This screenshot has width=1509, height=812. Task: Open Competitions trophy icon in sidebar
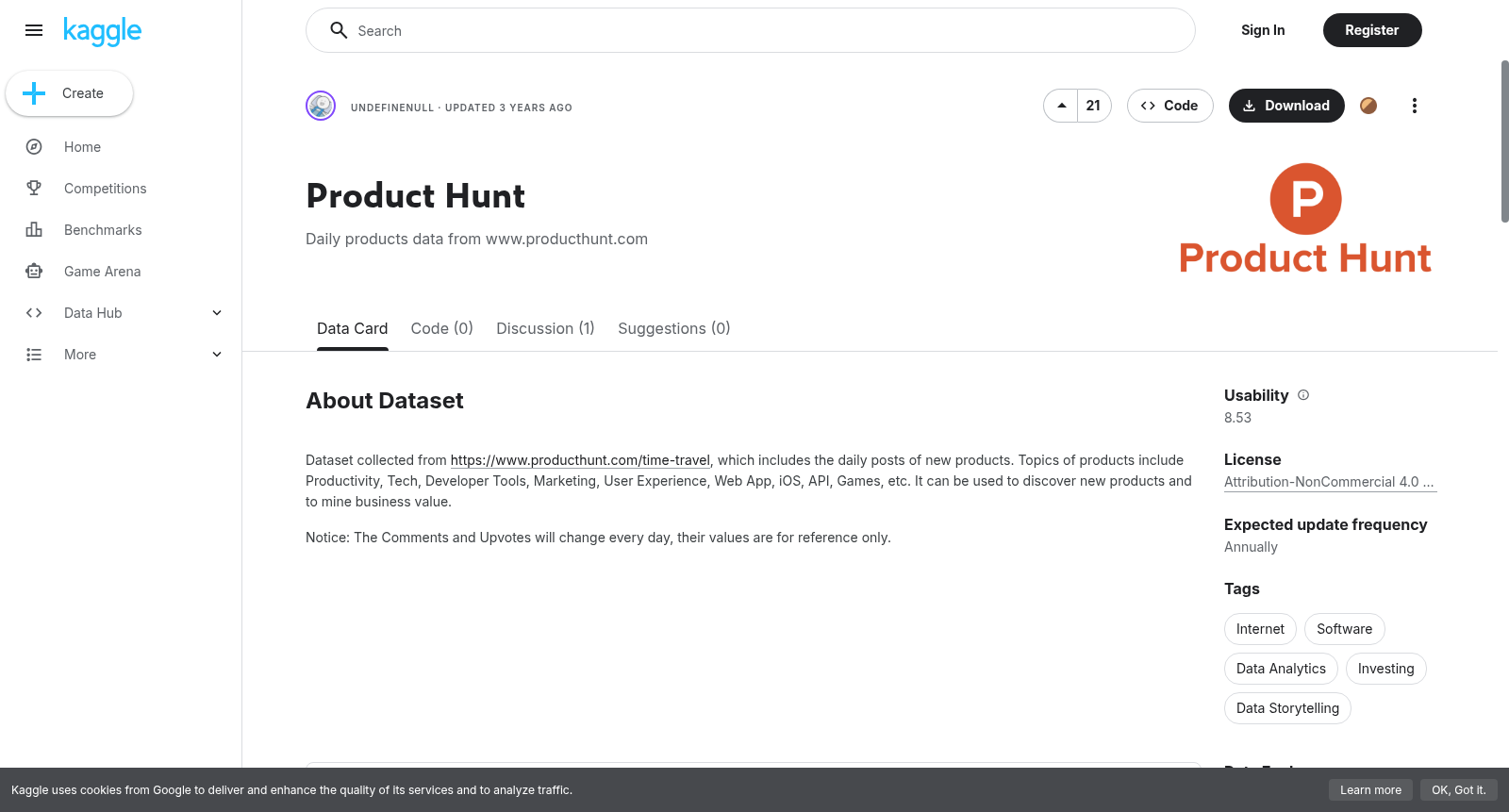(x=34, y=189)
